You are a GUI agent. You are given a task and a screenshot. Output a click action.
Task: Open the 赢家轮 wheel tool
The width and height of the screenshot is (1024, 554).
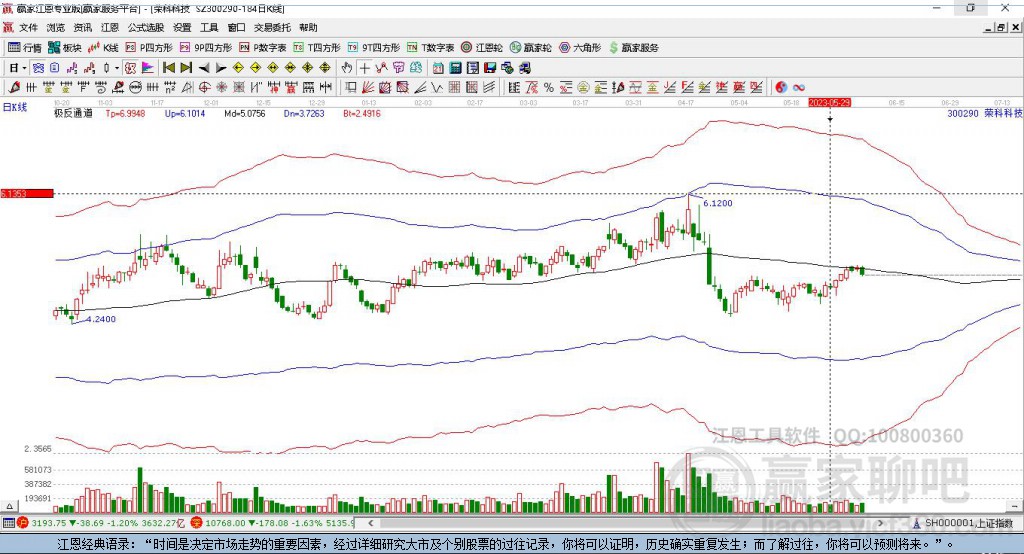pos(531,48)
